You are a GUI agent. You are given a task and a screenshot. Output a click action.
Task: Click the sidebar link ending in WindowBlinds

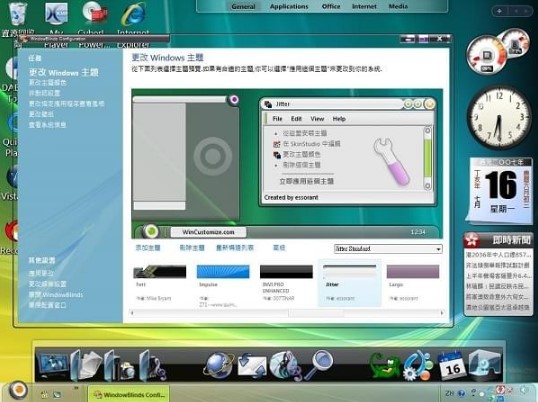tap(56, 295)
